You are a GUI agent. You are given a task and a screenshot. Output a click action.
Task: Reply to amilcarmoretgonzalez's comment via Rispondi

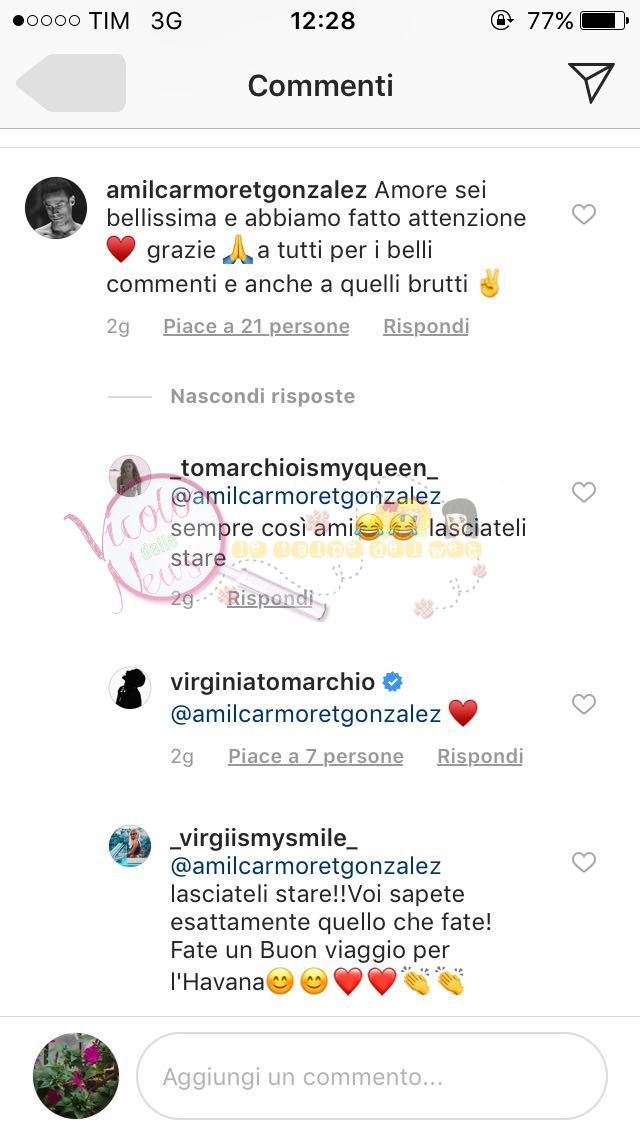pos(426,326)
